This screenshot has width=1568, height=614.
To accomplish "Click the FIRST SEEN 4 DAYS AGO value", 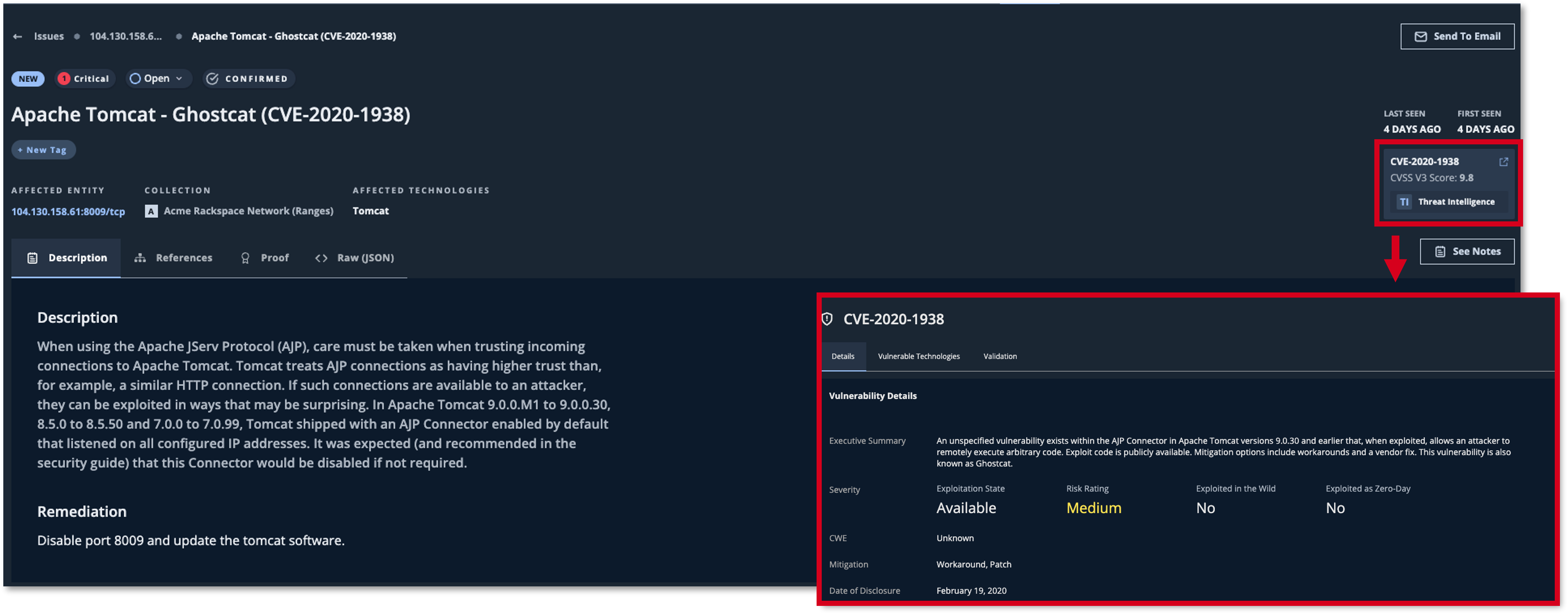I will 1485,129.
